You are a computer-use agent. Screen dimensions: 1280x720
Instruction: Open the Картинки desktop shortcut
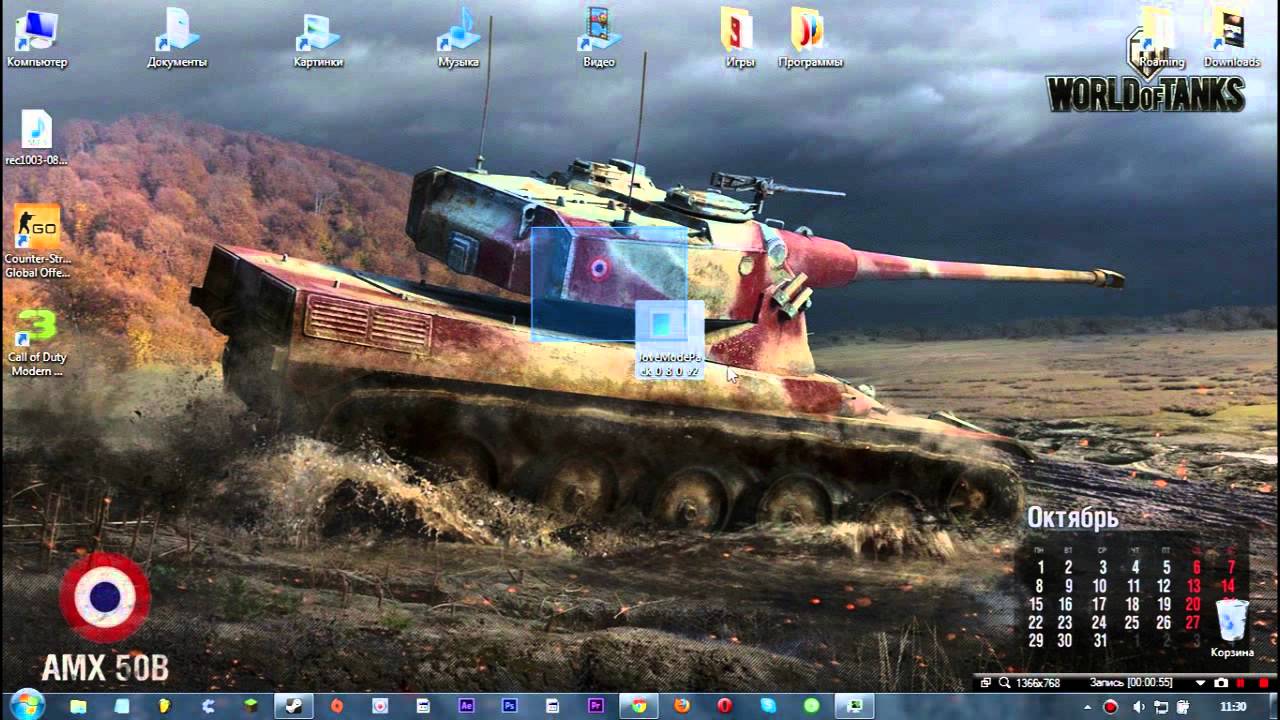tap(318, 38)
